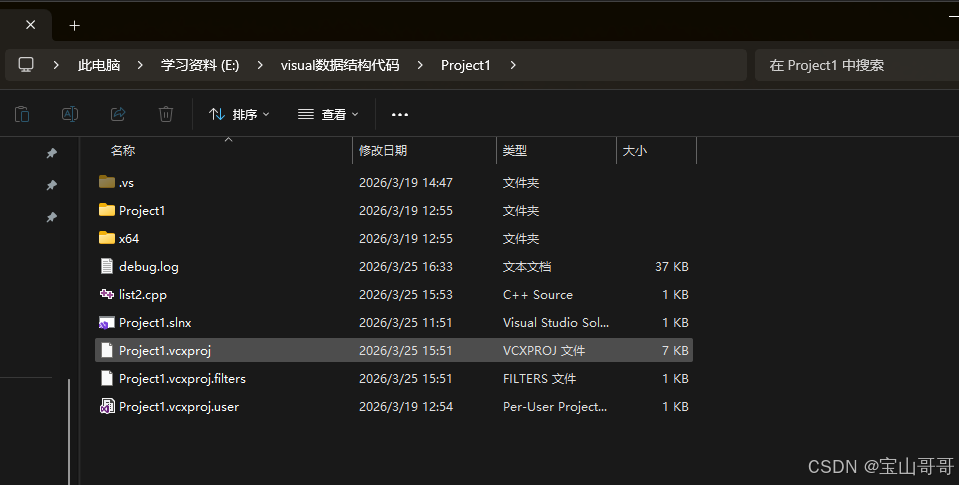Click the share icon in toolbar
This screenshot has height=485, width=959.
tap(118, 114)
